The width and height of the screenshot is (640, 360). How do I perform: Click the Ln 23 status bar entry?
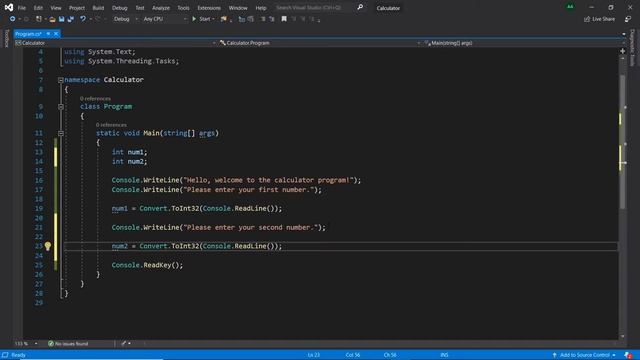(x=314, y=355)
